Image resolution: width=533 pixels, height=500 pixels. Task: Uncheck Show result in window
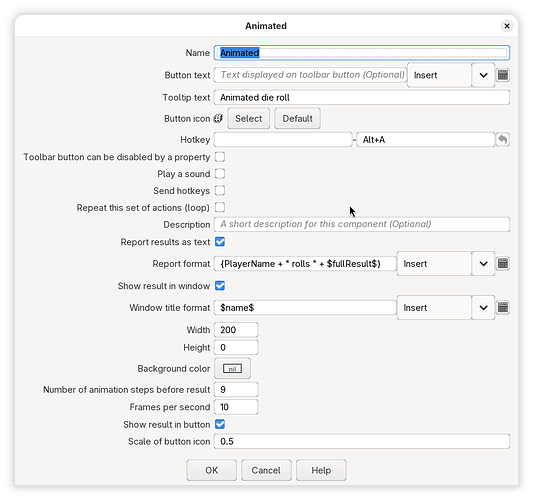tap(220, 286)
